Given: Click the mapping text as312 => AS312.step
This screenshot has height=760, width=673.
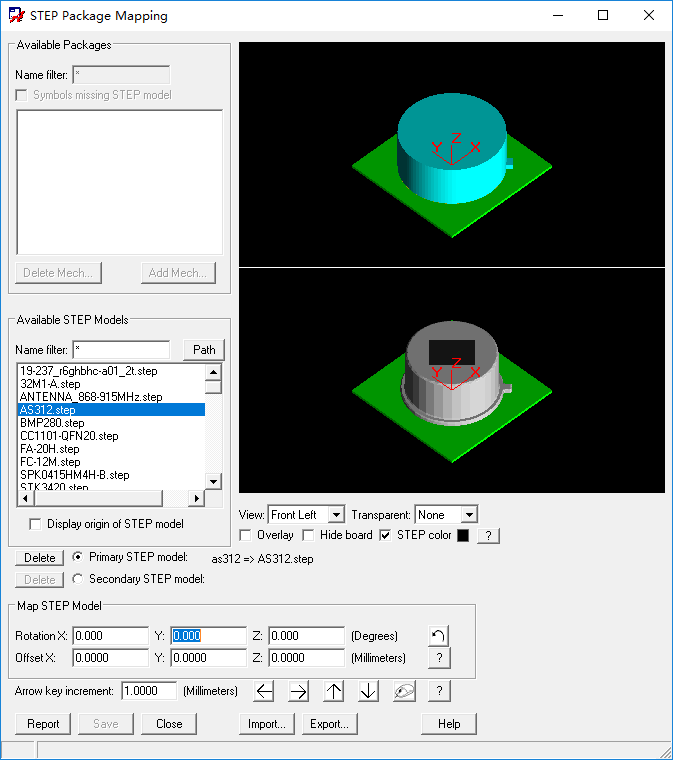Looking at the screenshot, I should [x=262, y=559].
